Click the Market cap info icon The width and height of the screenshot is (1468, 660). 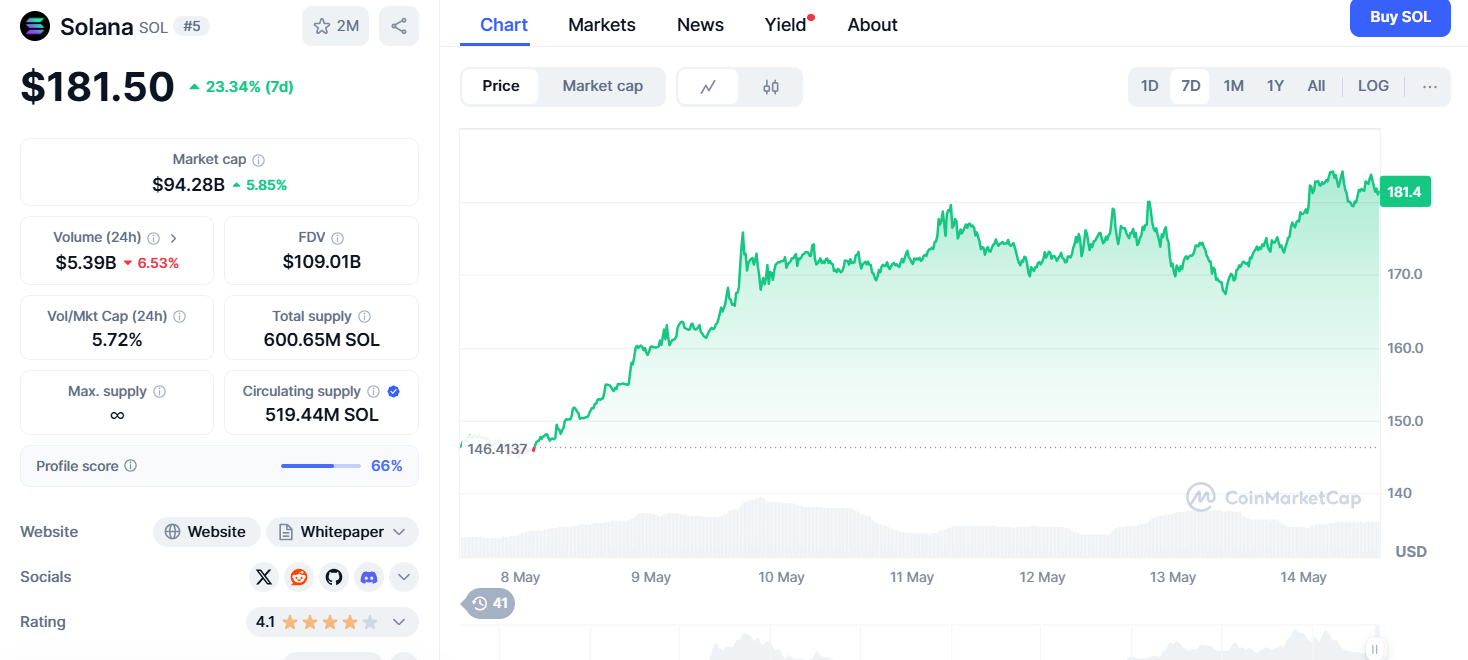click(x=259, y=160)
